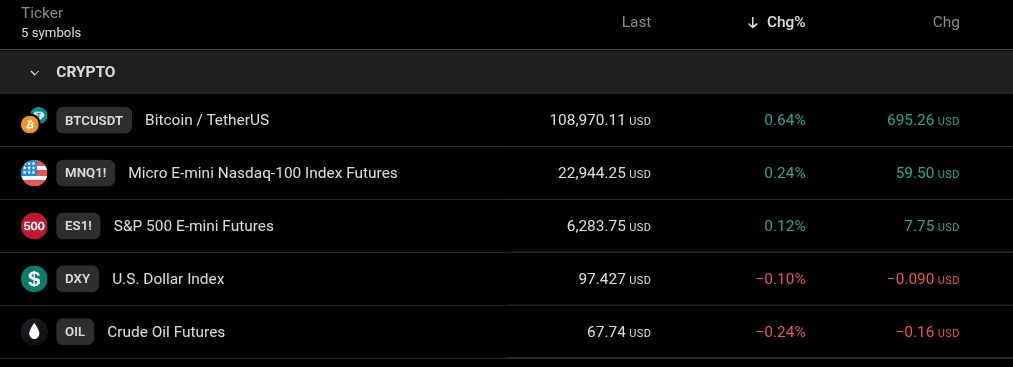
Task: Open Micro E-mini Nasdaq-100 Index Futures
Action: (x=263, y=173)
